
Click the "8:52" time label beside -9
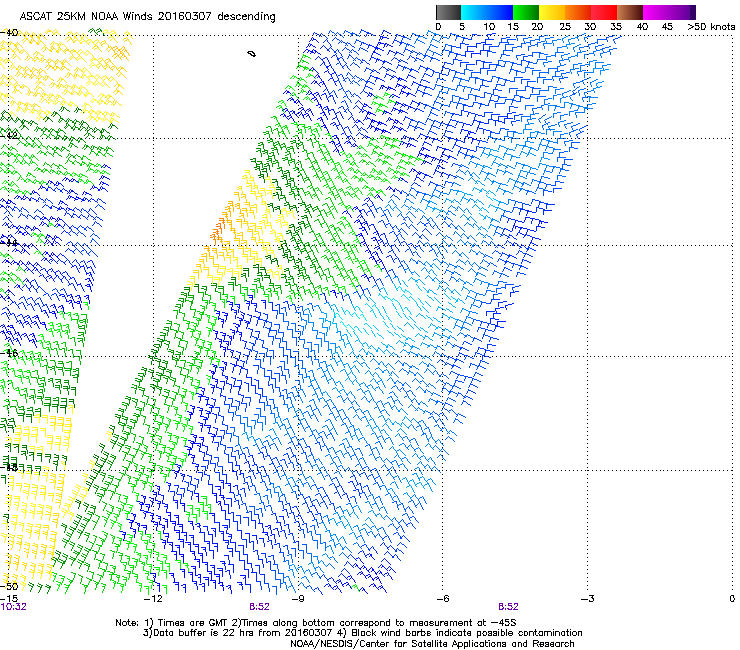(x=260, y=607)
